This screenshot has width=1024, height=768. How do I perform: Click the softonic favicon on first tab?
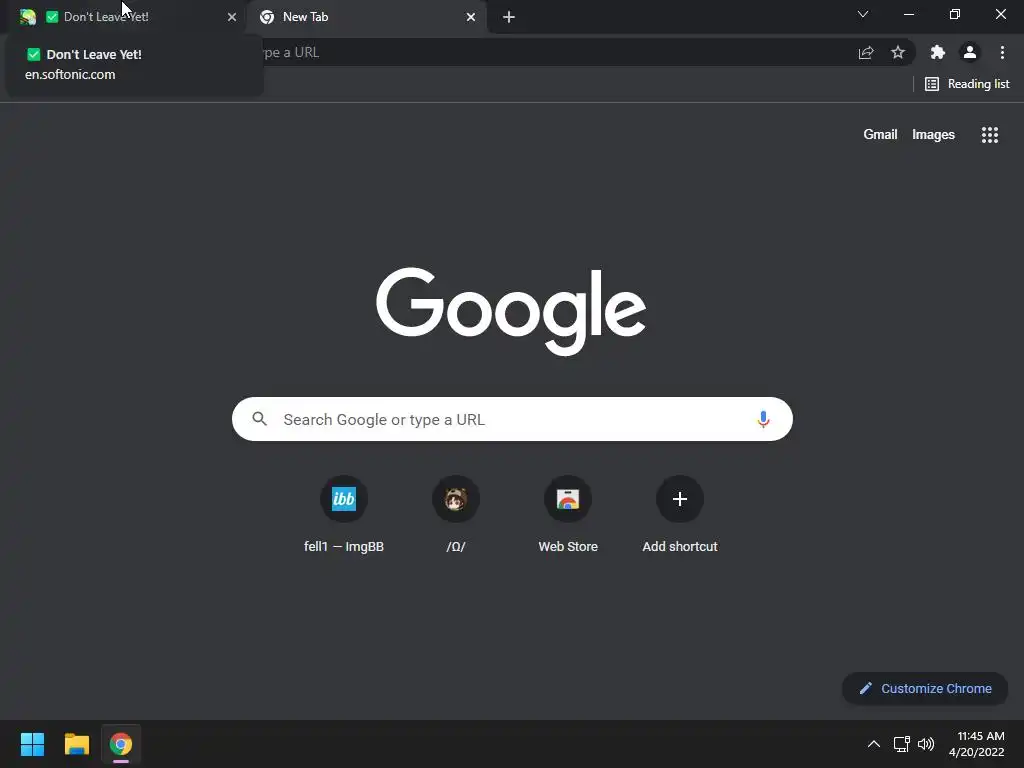[x=27, y=17]
